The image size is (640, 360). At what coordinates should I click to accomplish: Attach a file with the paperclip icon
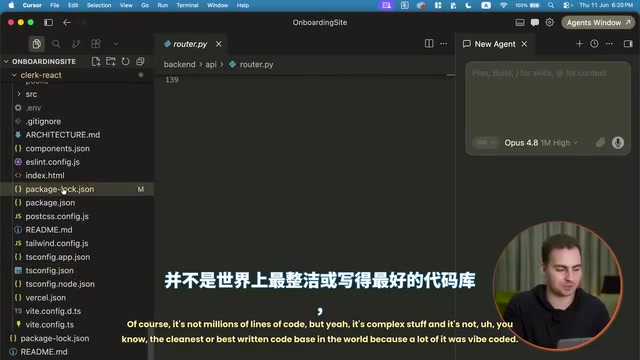point(600,142)
